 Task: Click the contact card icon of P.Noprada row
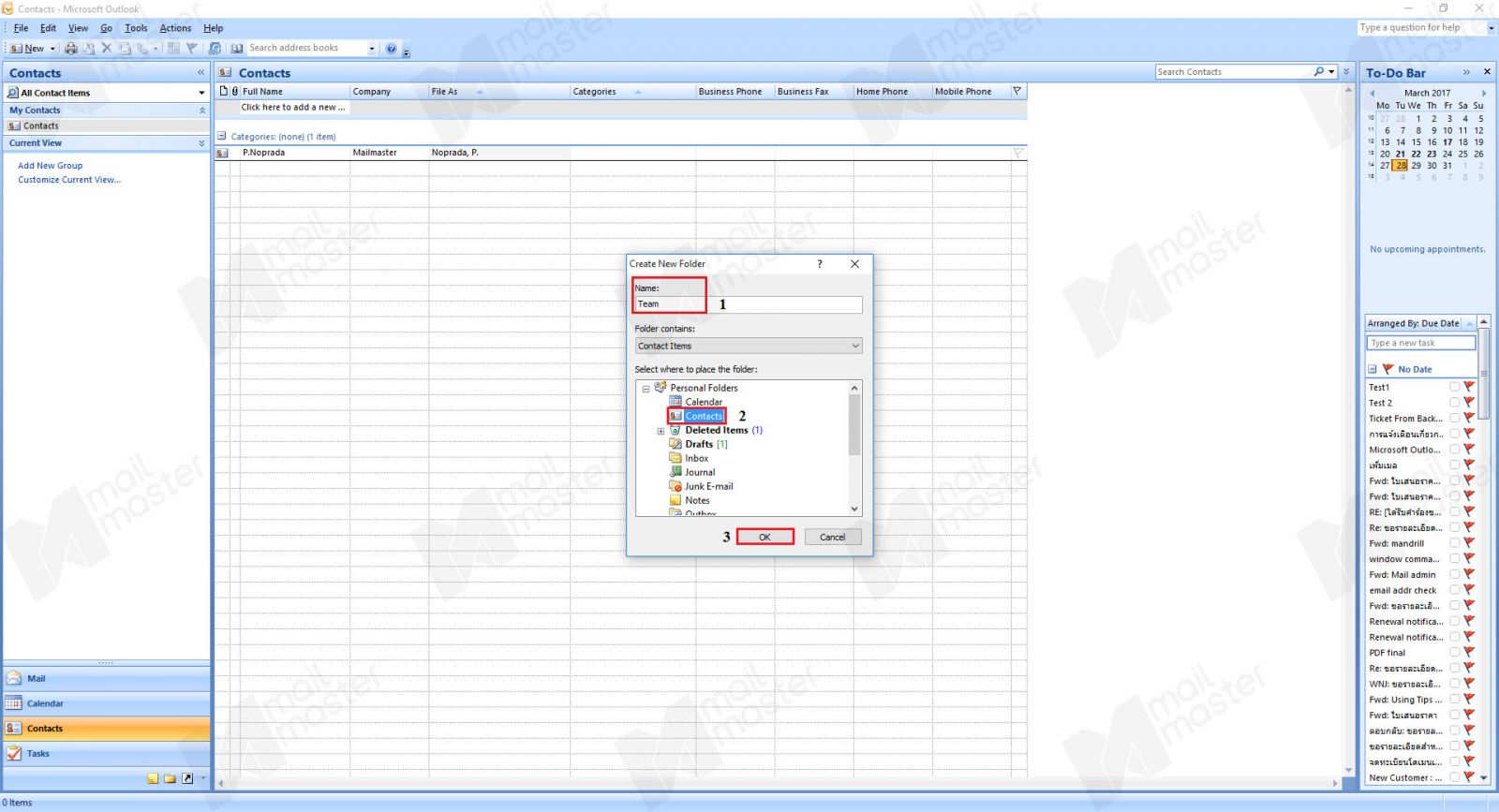tap(223, 153)
